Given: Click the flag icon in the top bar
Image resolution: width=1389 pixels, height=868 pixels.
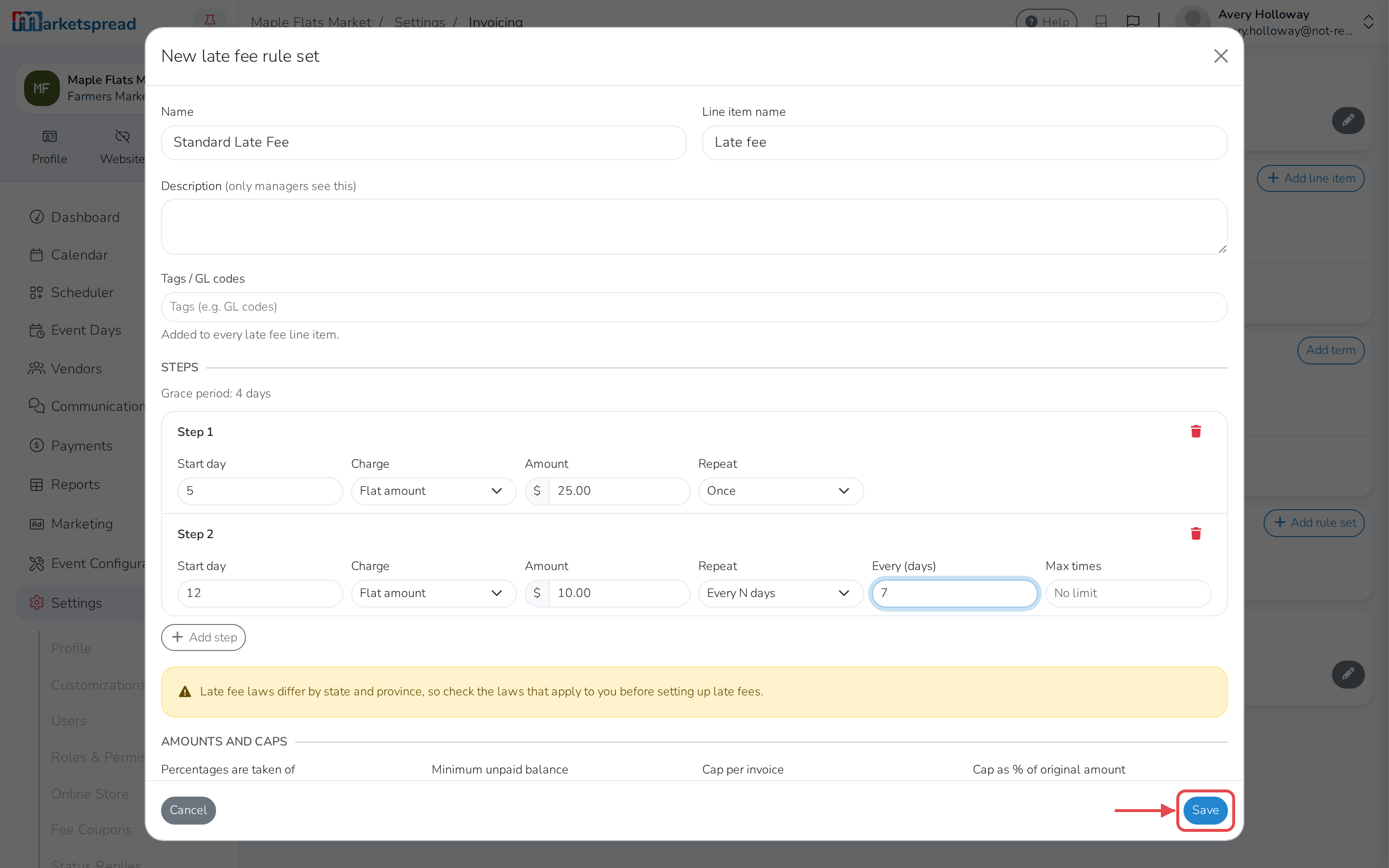Looking at the screenshot, I should [x=1133, y=21].
